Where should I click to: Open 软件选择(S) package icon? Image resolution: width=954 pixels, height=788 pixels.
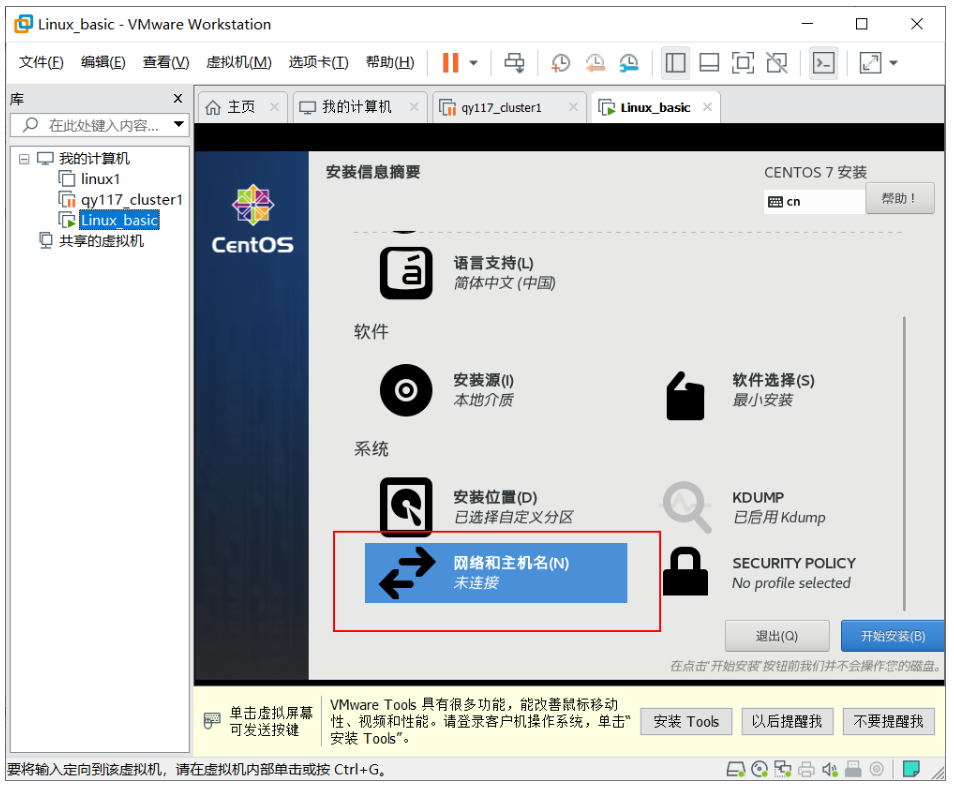685,396
